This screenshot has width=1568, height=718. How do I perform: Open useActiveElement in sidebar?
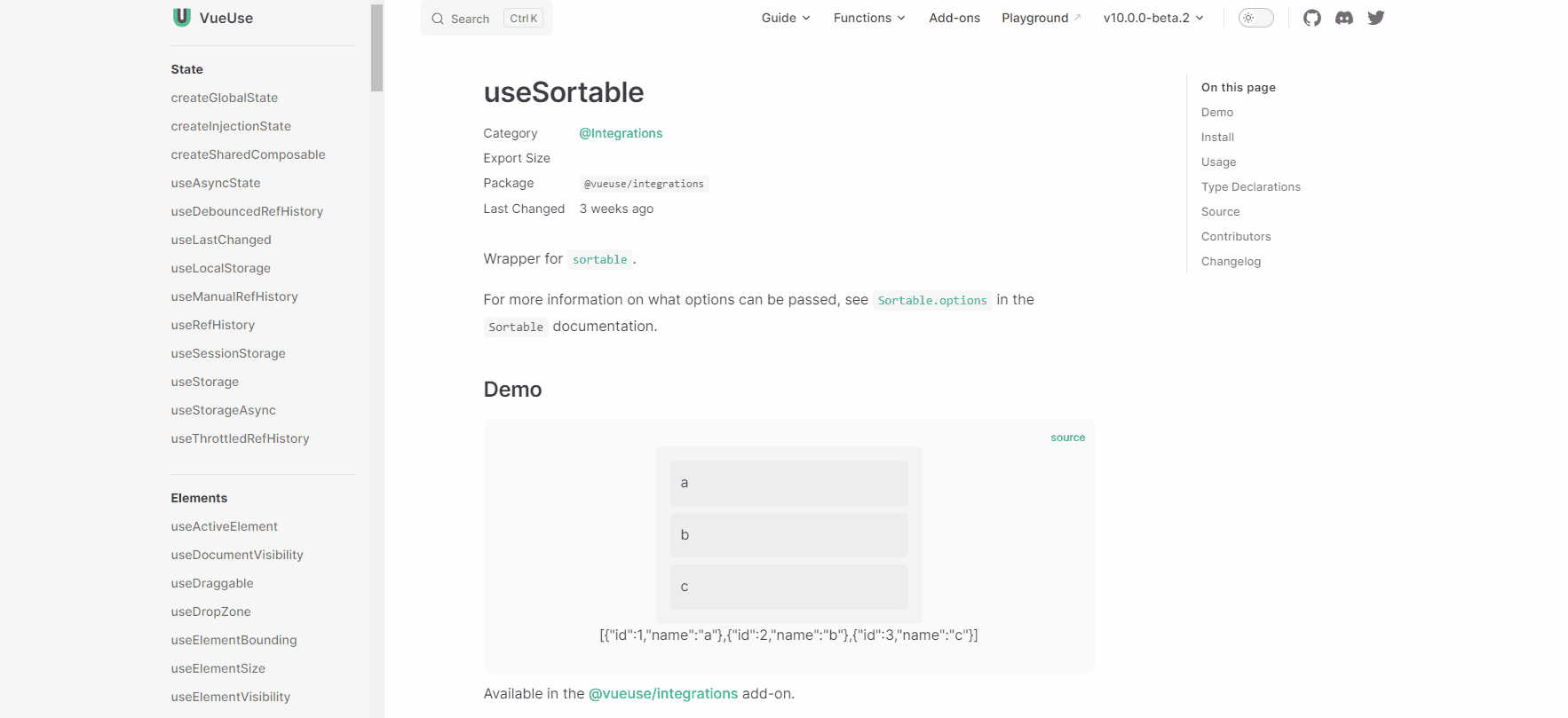coord(225,526)
